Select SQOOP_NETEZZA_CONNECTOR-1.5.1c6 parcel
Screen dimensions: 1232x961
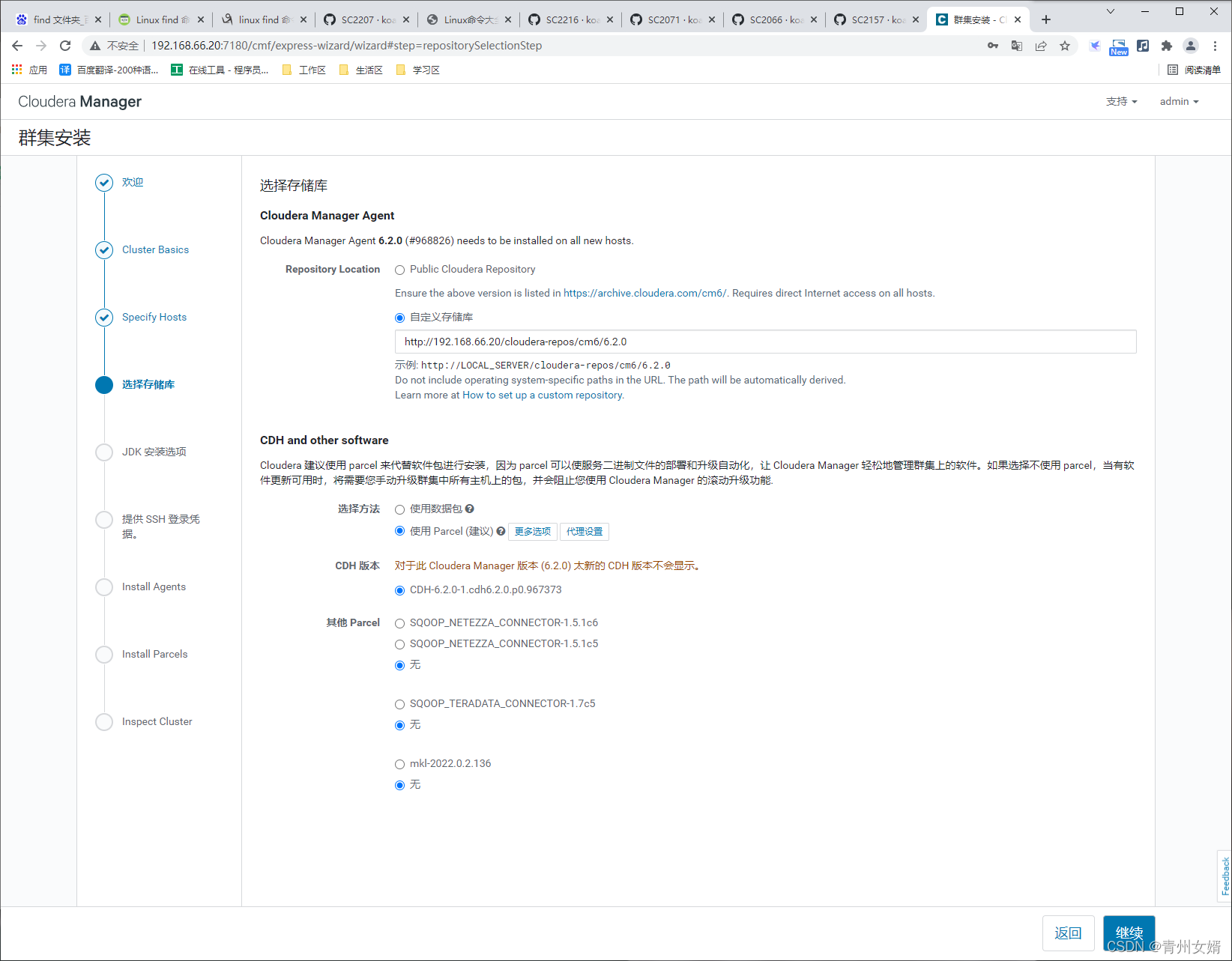[x=399, y=623]
